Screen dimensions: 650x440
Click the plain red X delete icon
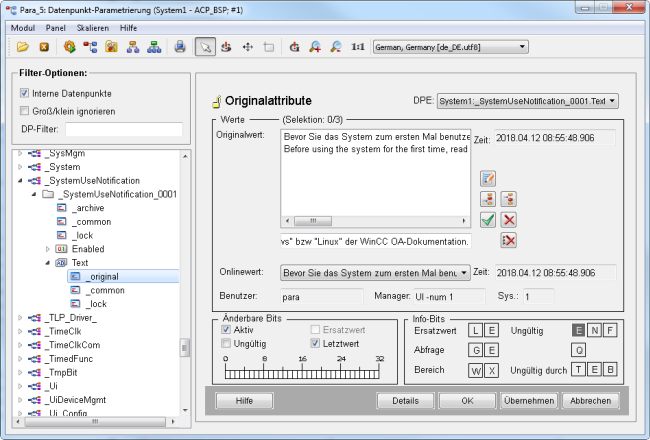pyautogui.click(x=509, y=220)
